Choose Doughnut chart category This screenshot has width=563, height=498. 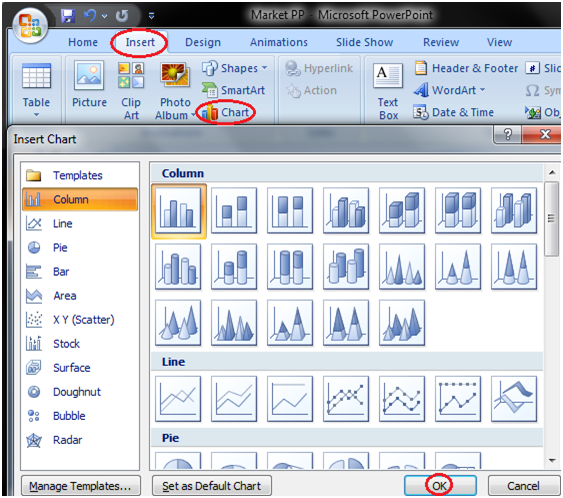80,392
